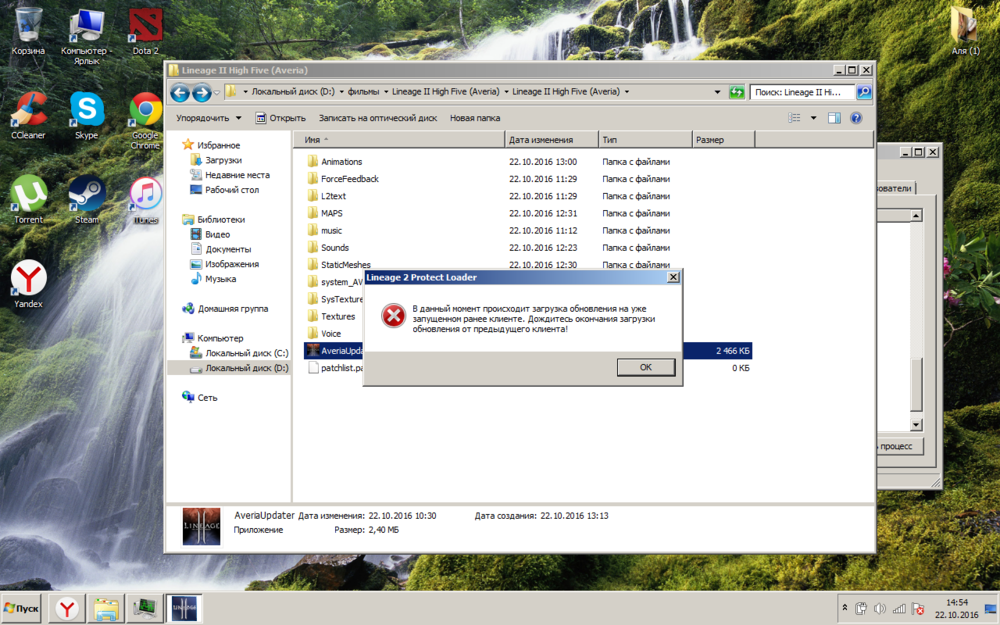The height and width of the screenshot is (625, 1000).
Task: Select the CCleaner desktop icon
Action: click(28, 112)
